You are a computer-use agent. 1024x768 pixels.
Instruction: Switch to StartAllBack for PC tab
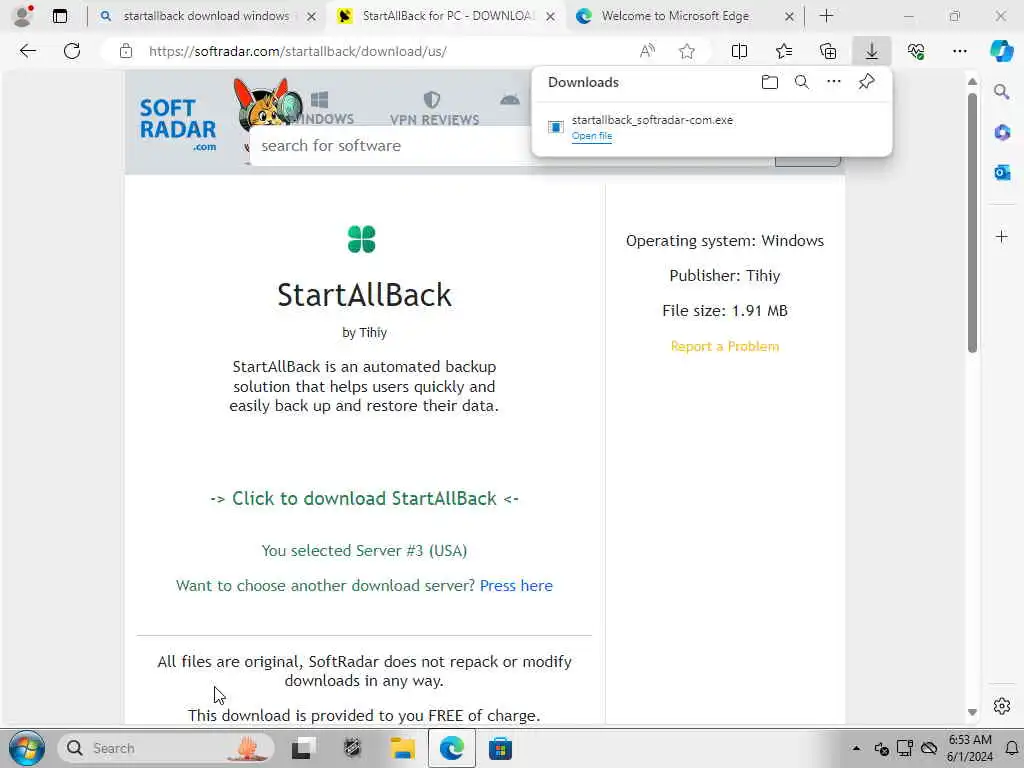[x=448, y=16]
